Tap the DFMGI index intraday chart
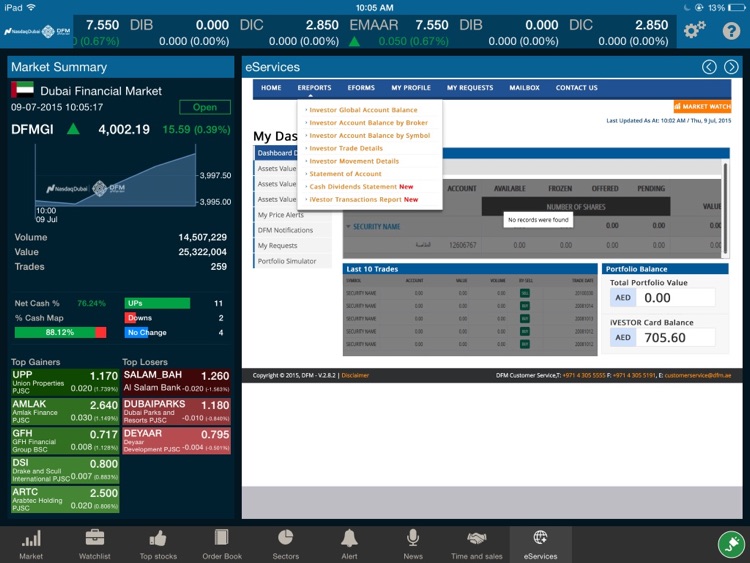Screen dimensions: 750x563 [116, 176]
